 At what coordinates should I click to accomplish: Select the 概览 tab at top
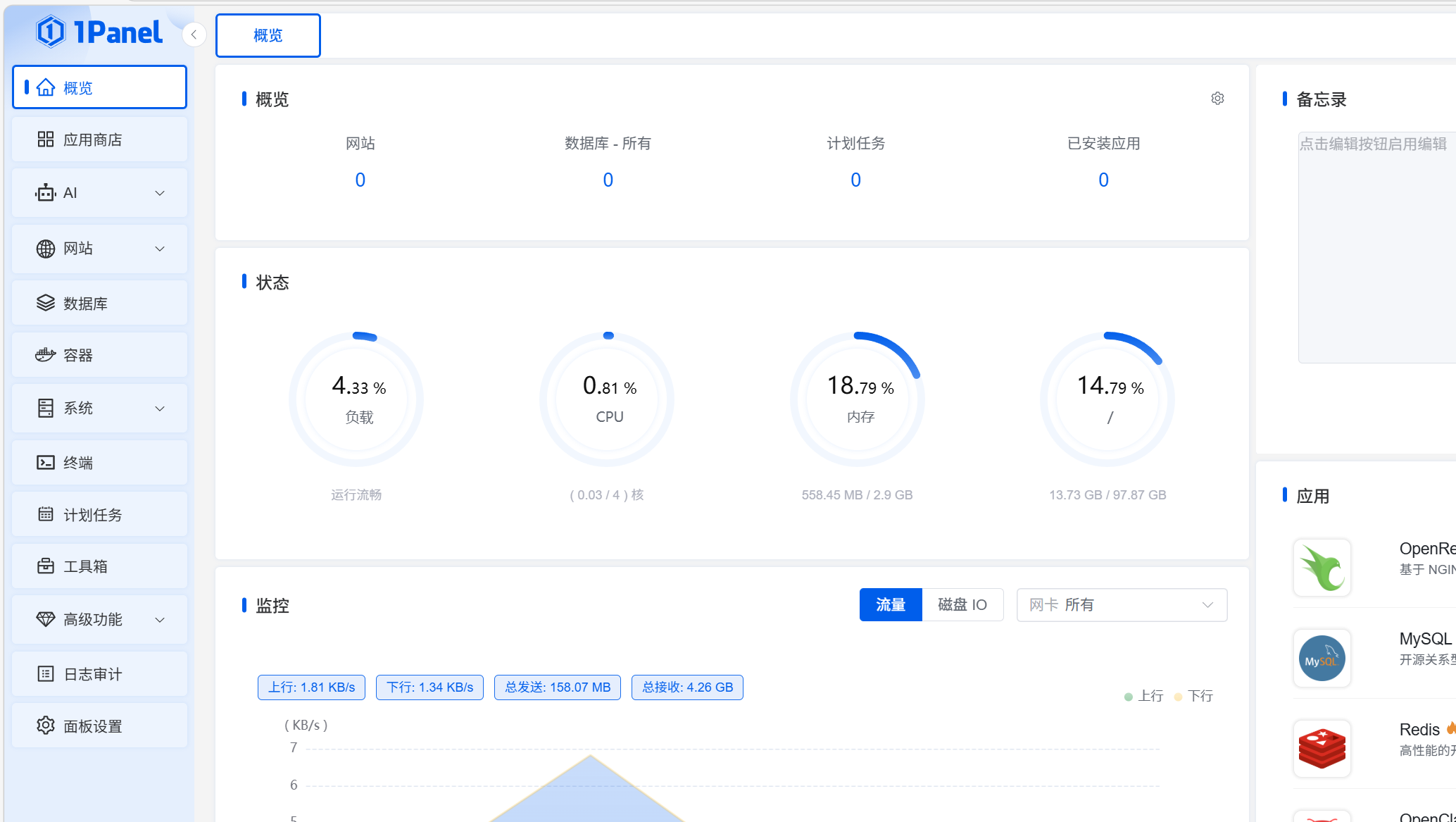[268, 35]
